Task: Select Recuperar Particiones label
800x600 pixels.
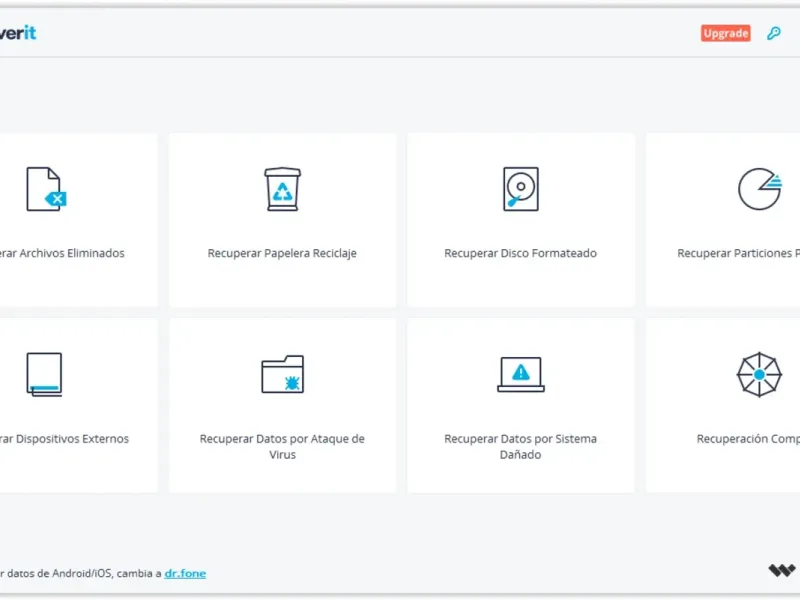Action: click(x=738, y=253)
